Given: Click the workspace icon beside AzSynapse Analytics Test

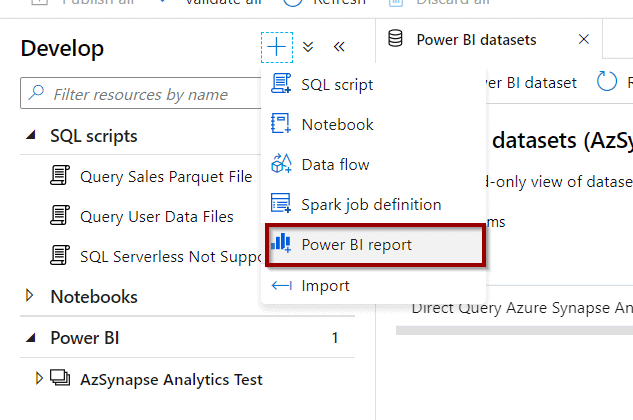Looking at the screenshot, I should (x=60, y=378).
